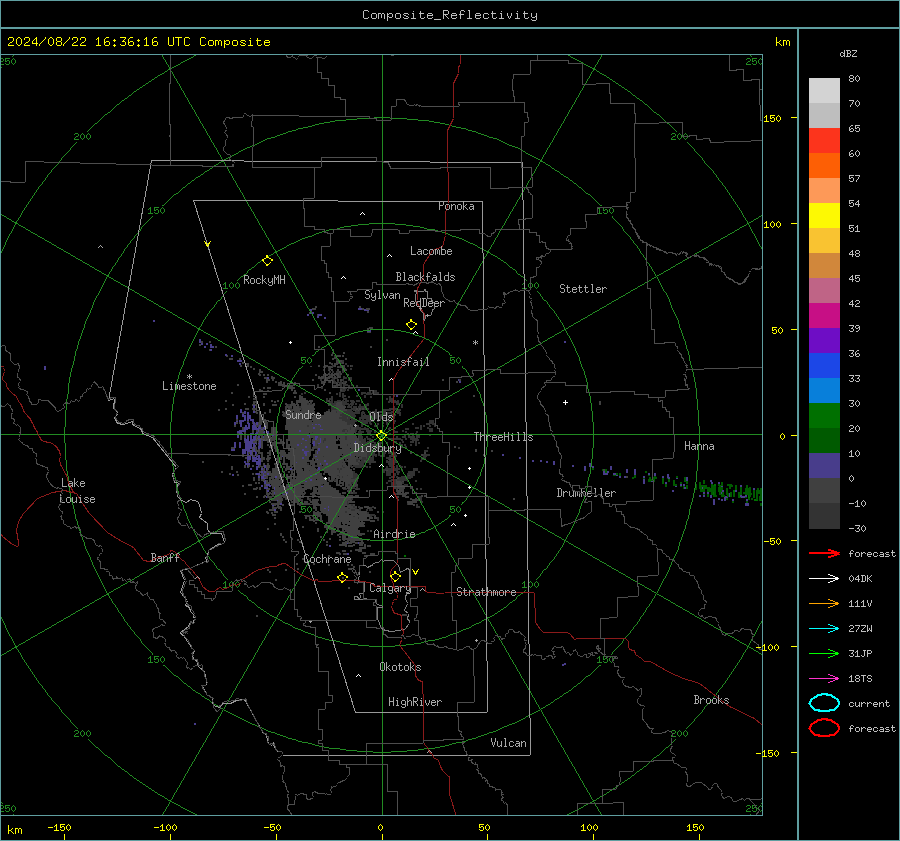Click the white asterisk east of Innisfail

click(x=475, y=343)
